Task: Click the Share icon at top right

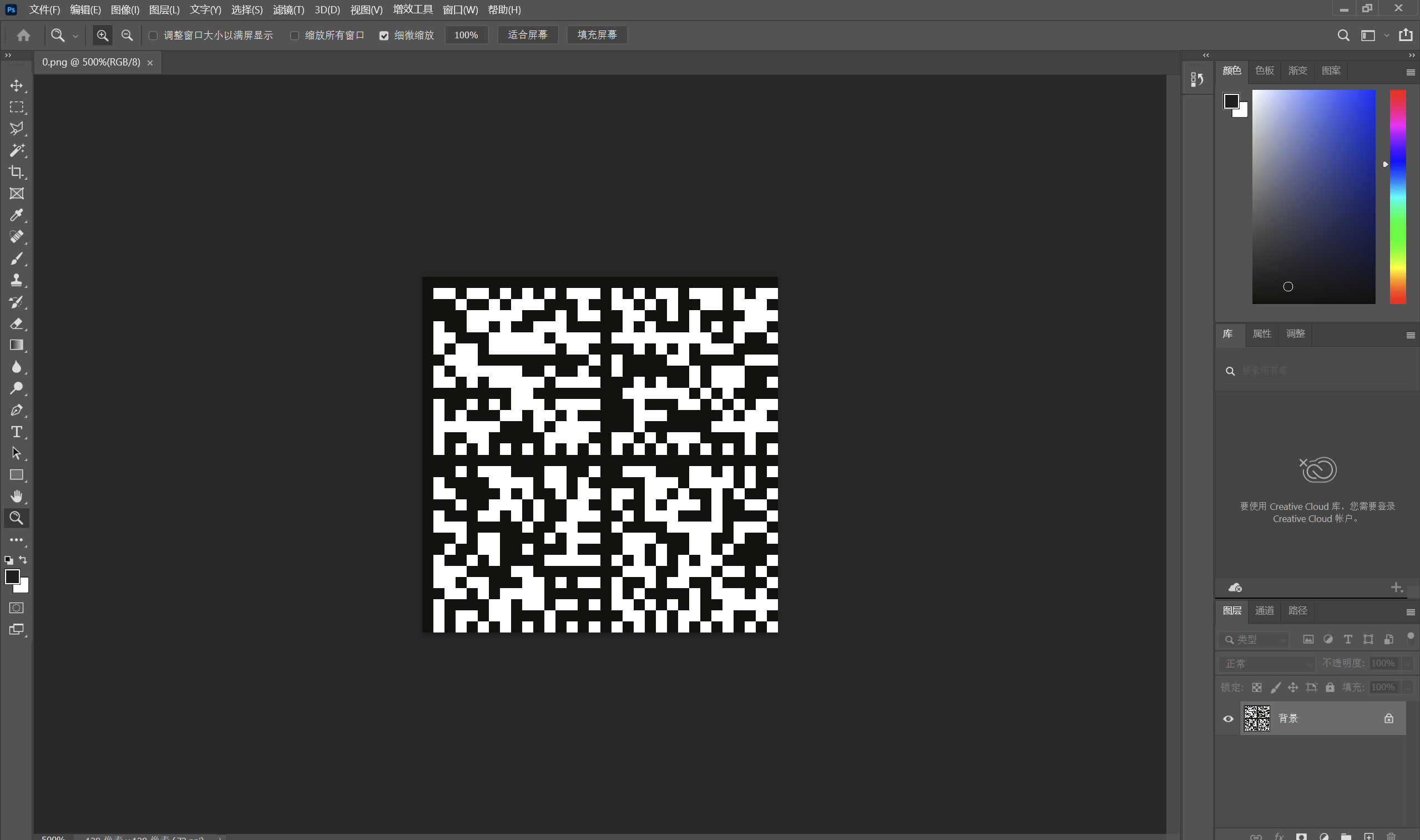Action: [x=1406, y=35]
